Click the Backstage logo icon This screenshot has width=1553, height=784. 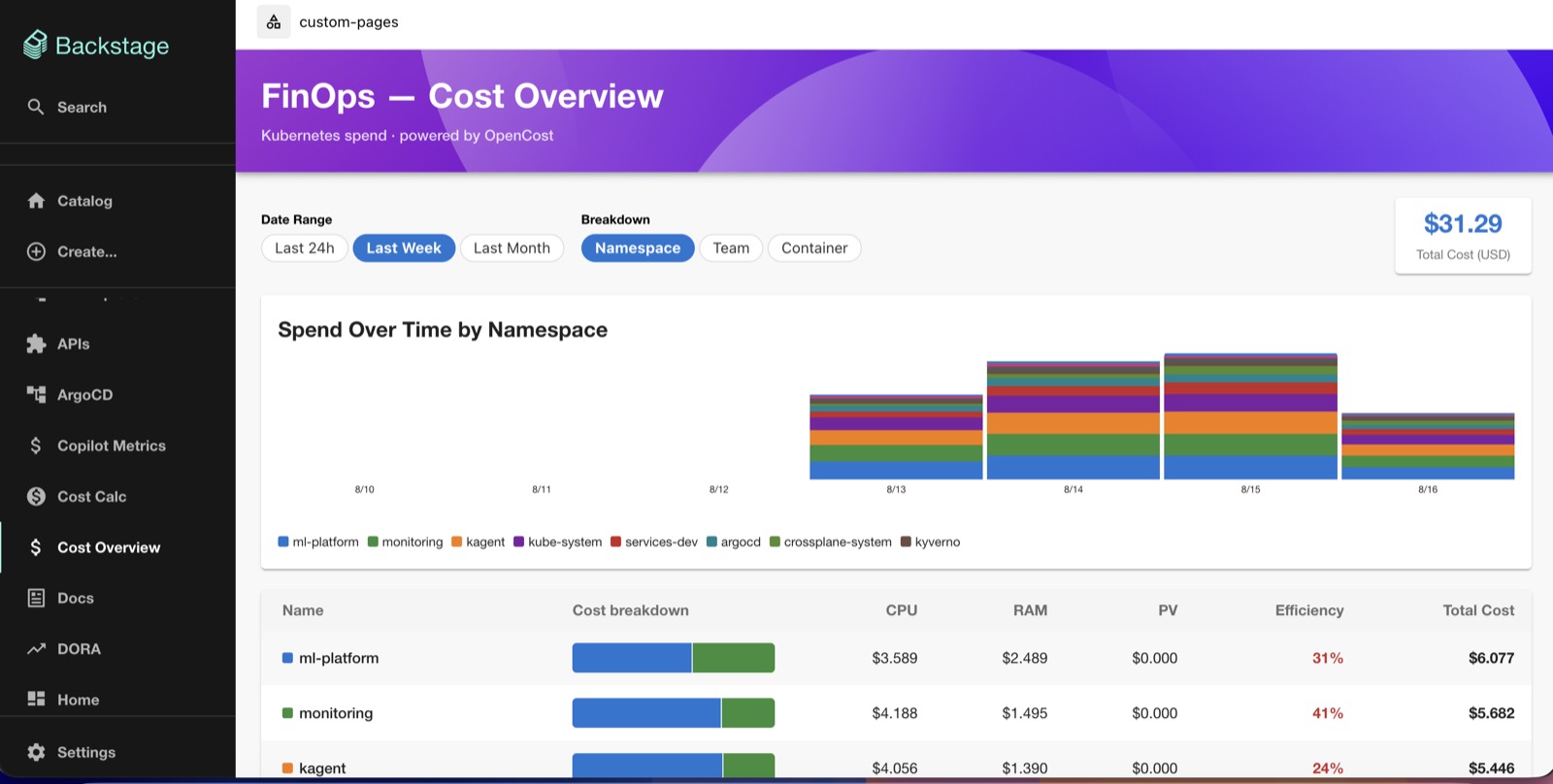tap(36, 45)
